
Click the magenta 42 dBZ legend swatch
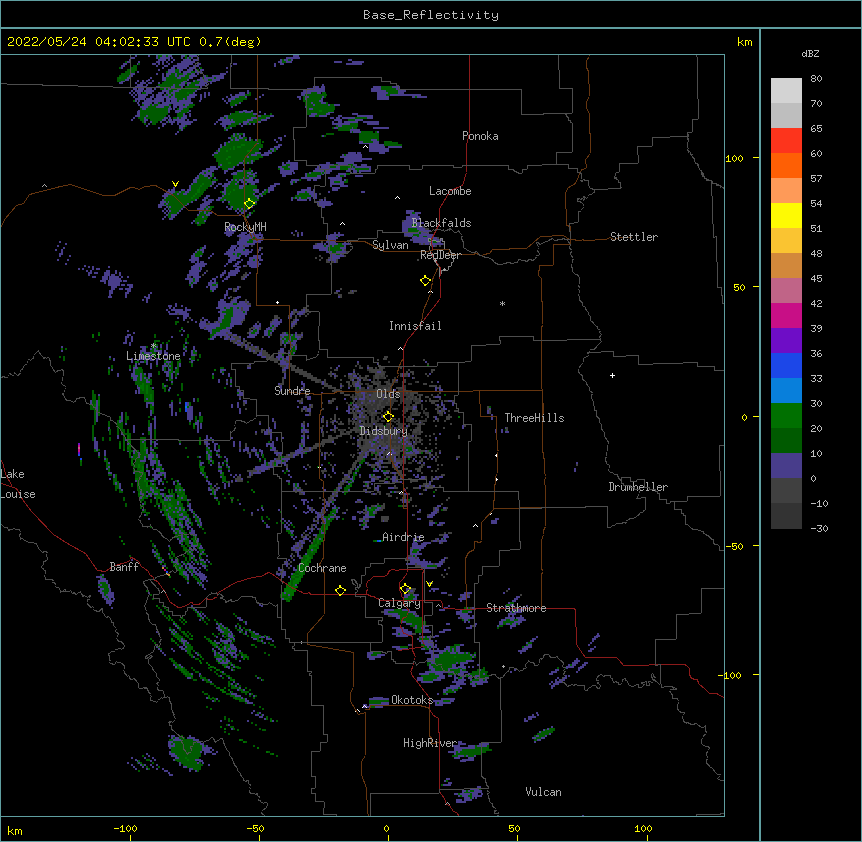tap(786, 315)
